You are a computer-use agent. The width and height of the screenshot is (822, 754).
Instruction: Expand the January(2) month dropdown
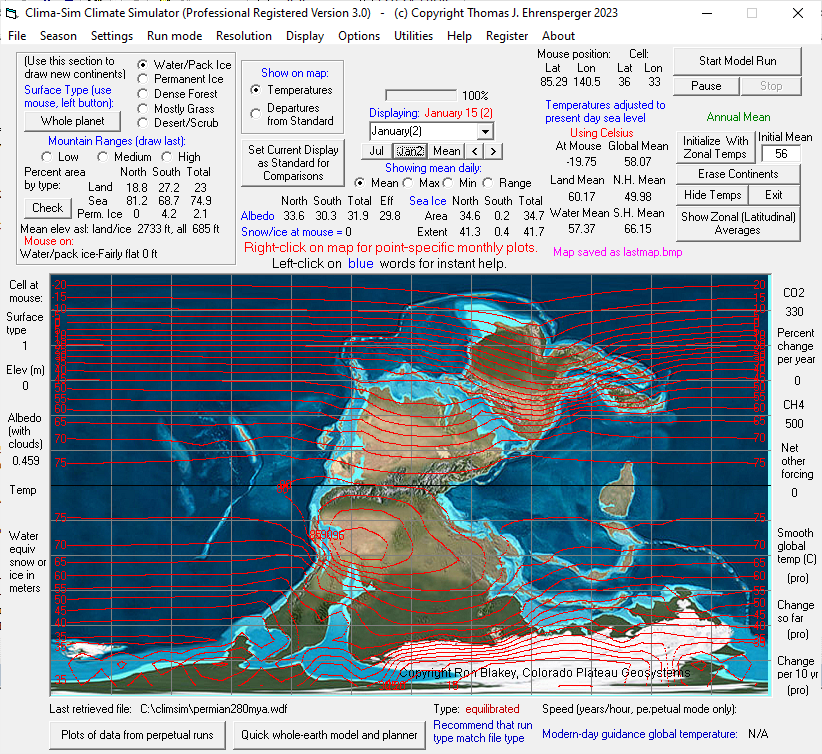pos(485,131)
